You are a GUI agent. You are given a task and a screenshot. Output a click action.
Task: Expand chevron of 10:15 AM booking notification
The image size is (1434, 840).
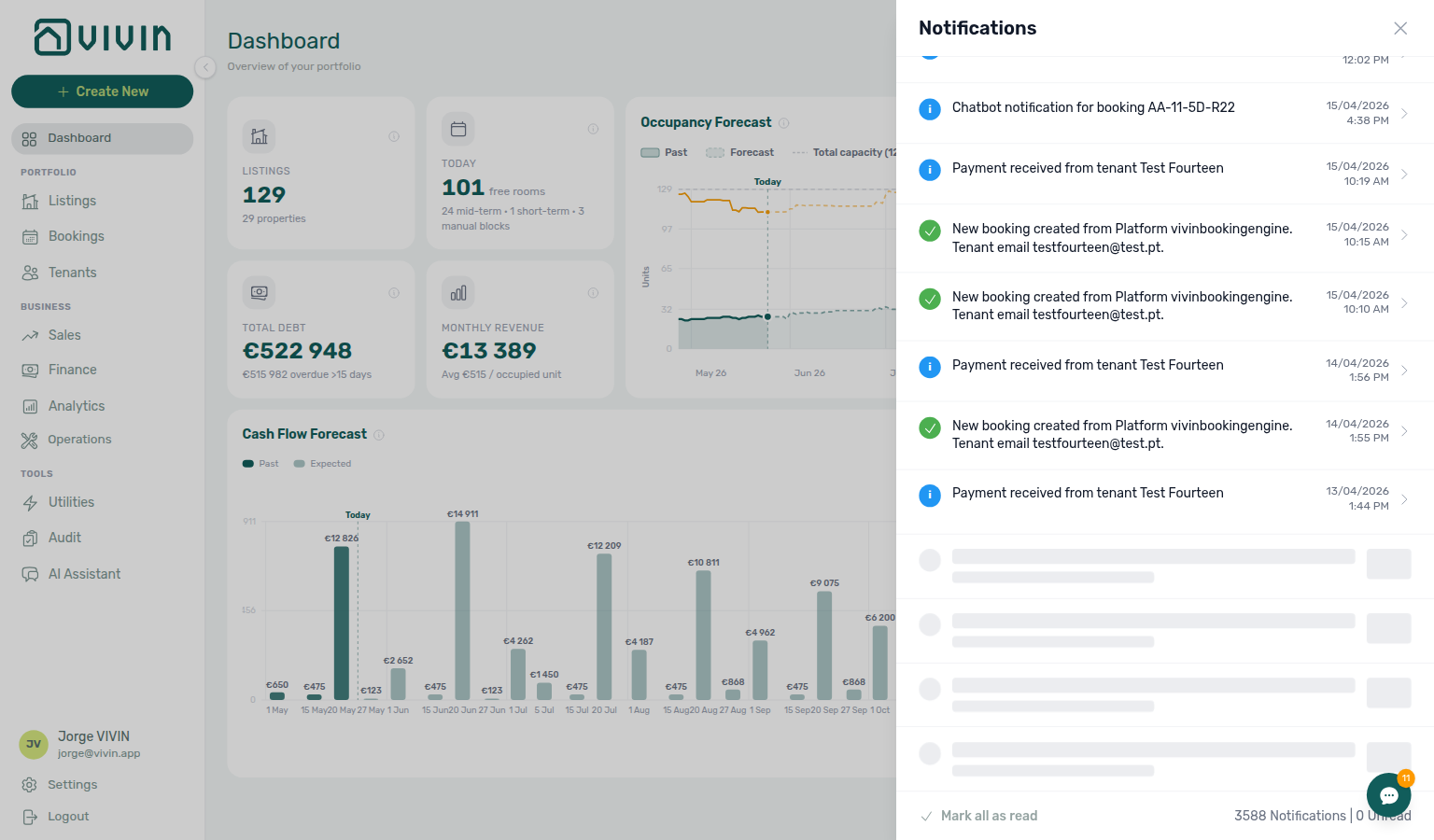(x=1404, y=234)
